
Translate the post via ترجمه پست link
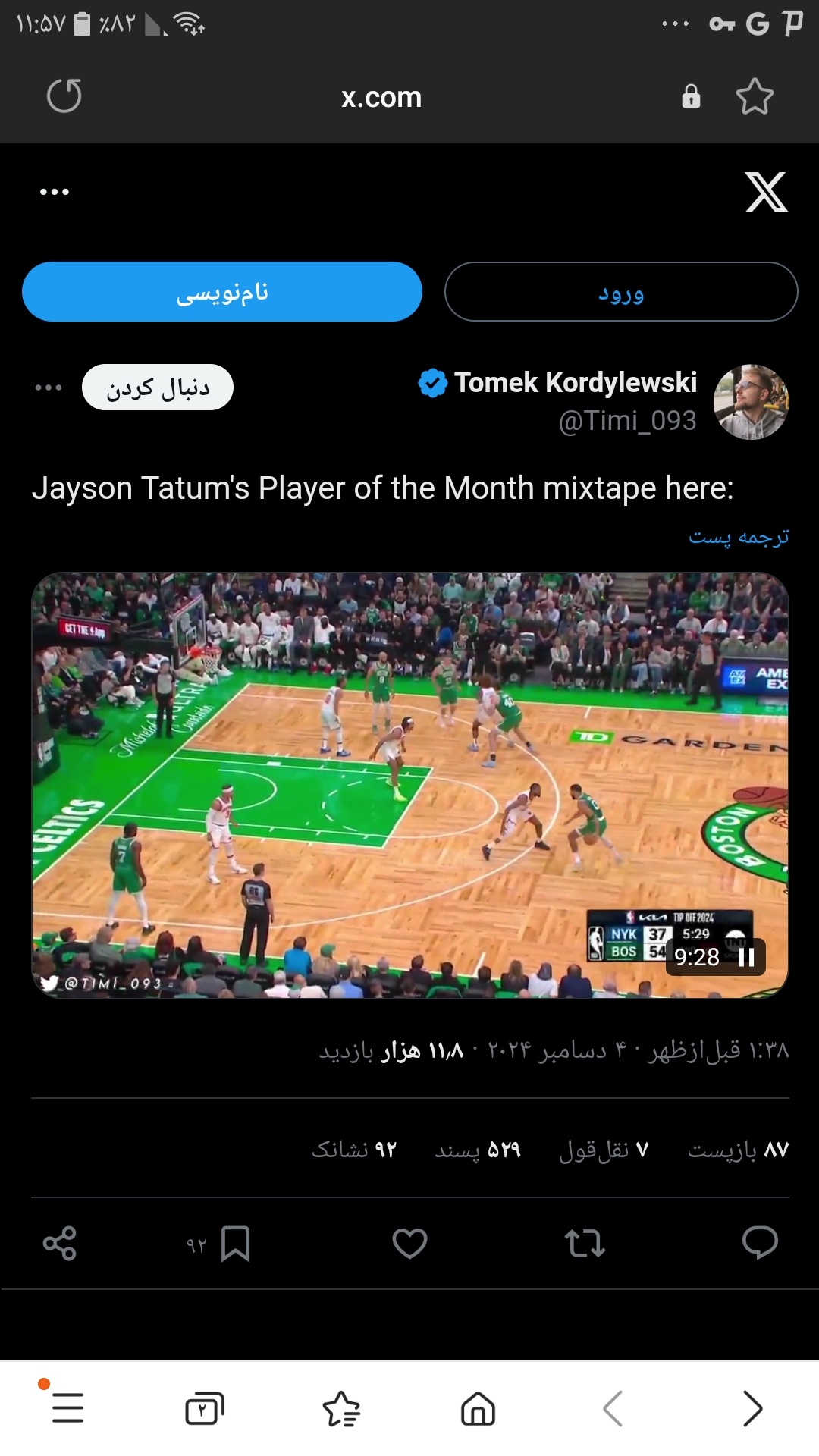click(x=739, y=537)
